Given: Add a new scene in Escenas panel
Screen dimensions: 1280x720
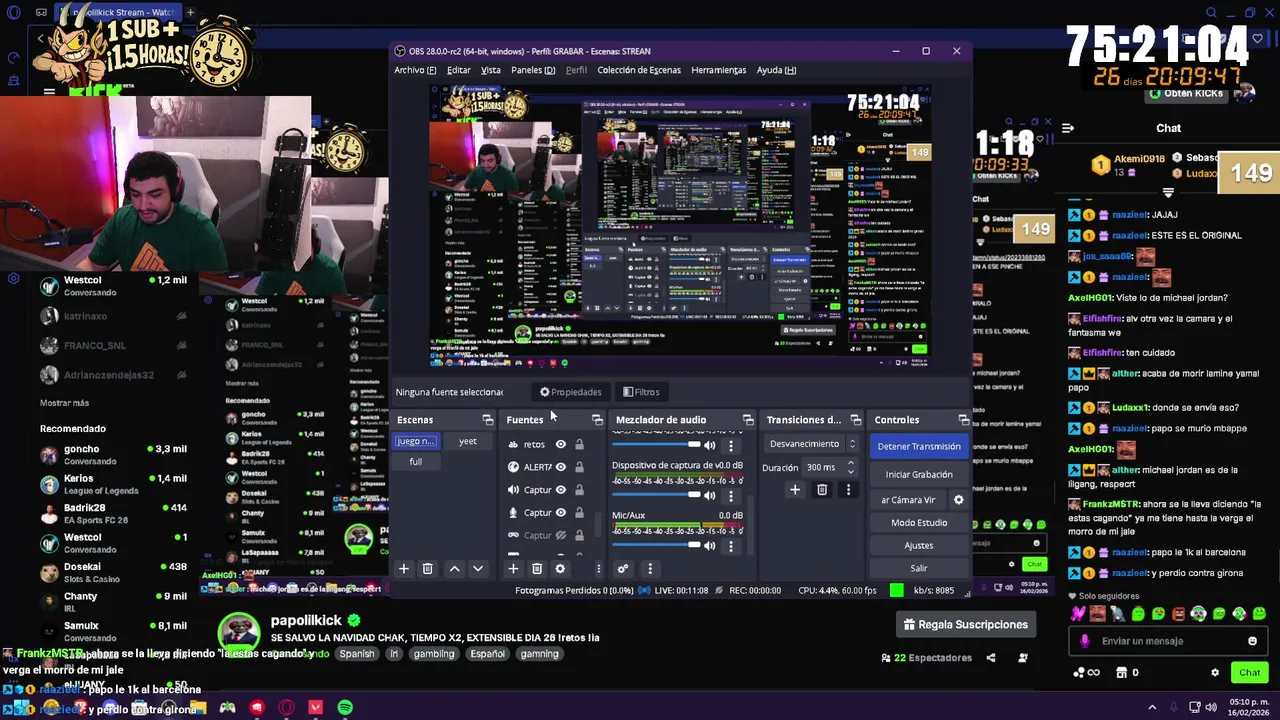Looking at the screenshot, I should click(x=404, y=569).
